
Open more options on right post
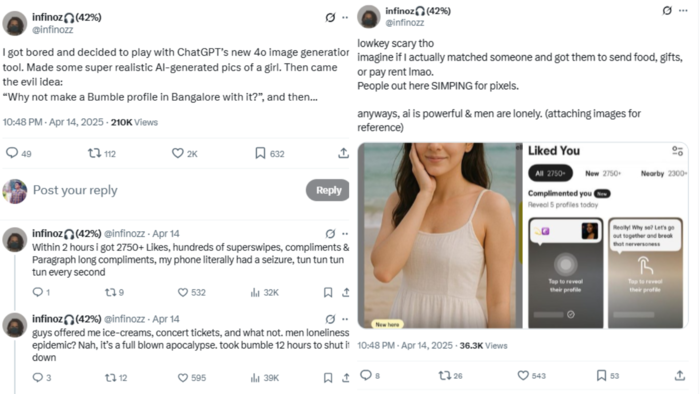[683, 10]
